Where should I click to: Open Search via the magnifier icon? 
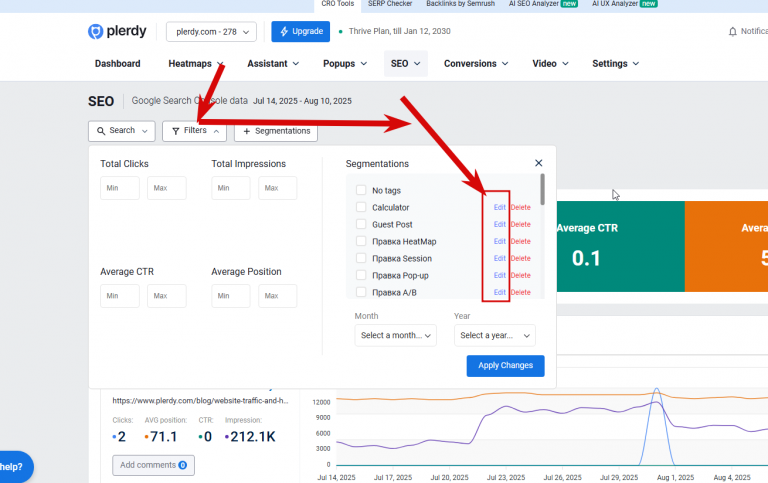[x=101, y=131]
